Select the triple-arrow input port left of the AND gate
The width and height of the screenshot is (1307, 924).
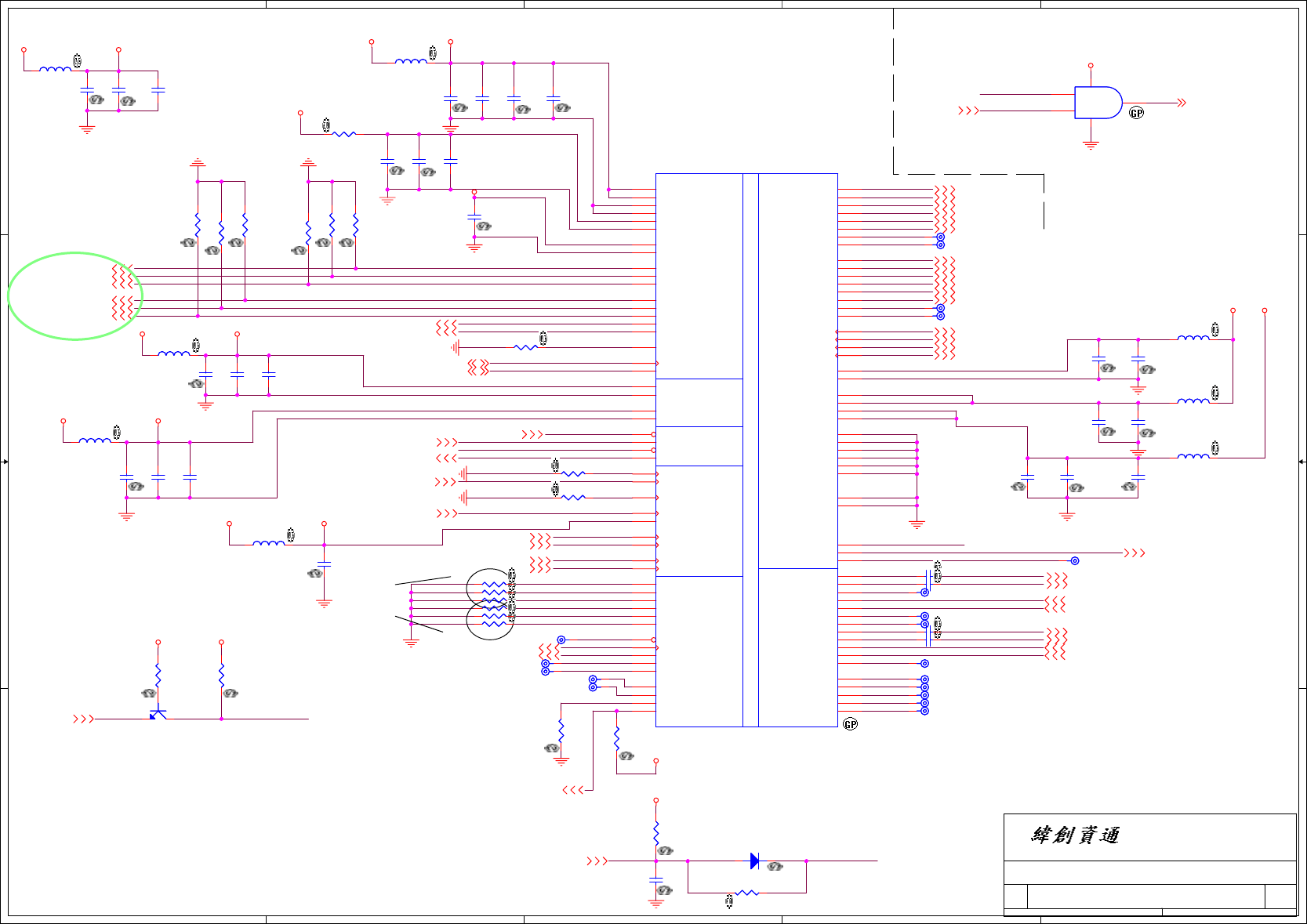tap(968, 111)
